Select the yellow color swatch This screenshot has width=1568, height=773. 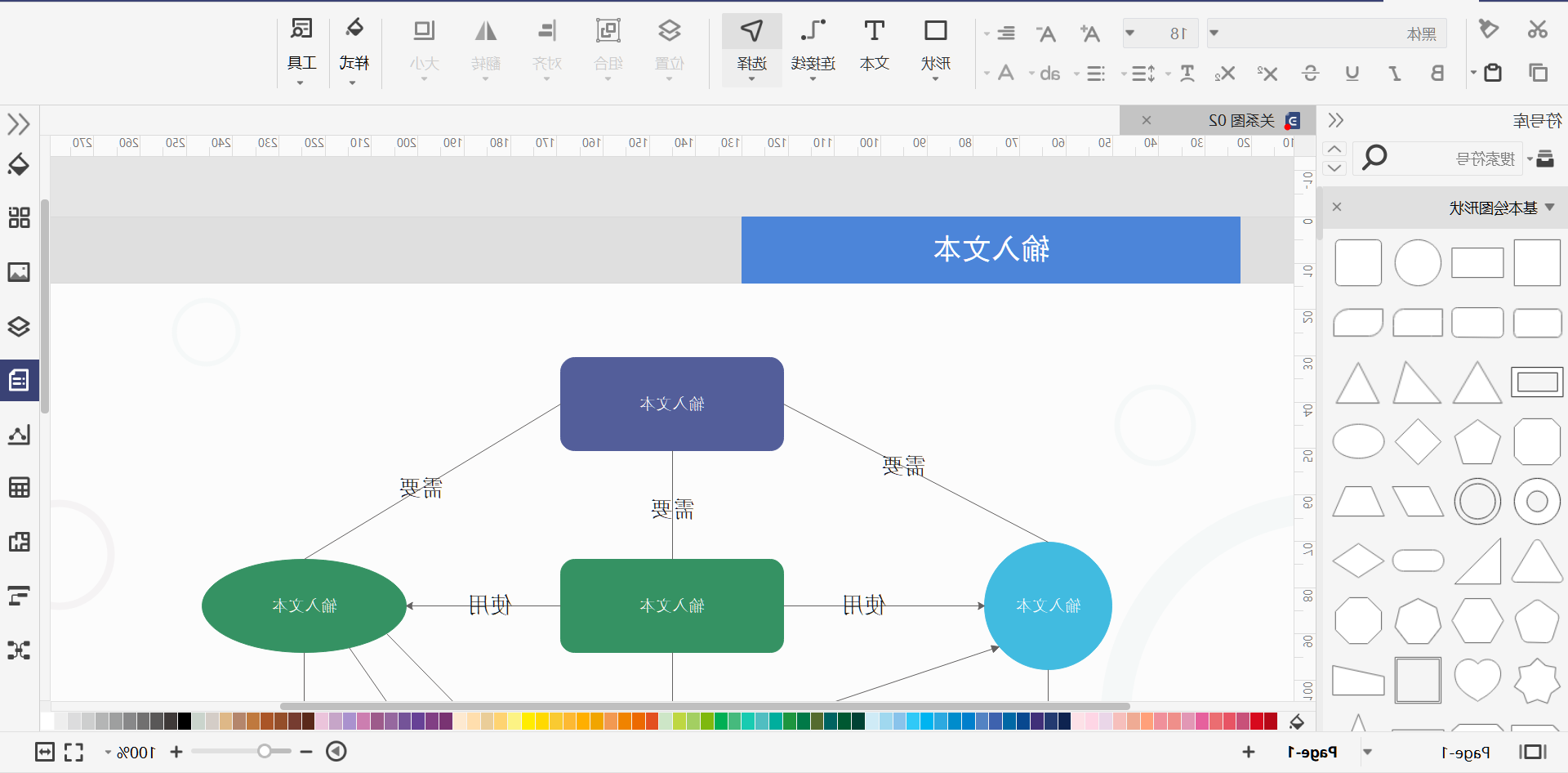tap(528, 721)
